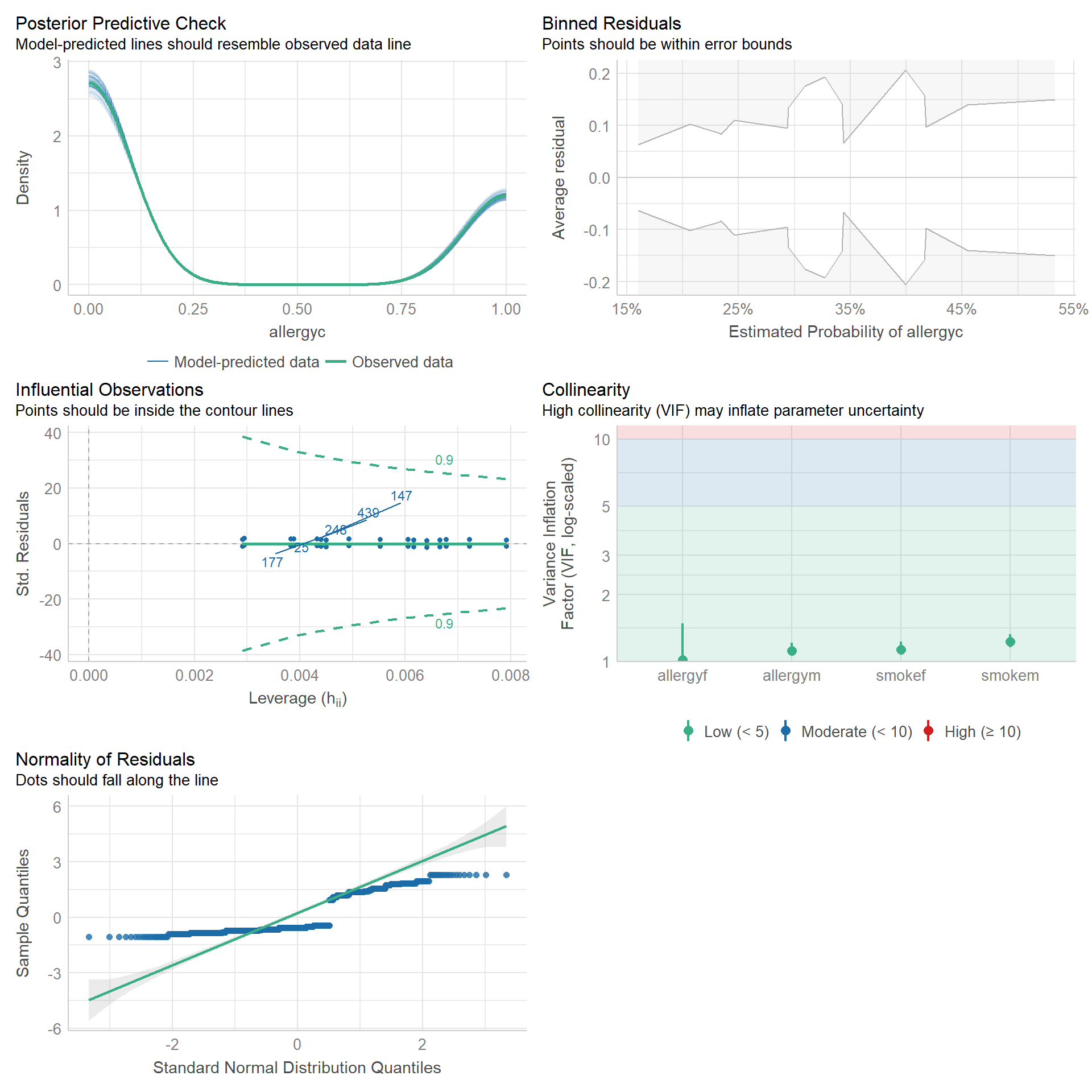
Task: Click the Observed data legend line
Action: click(x=336, y=362)
